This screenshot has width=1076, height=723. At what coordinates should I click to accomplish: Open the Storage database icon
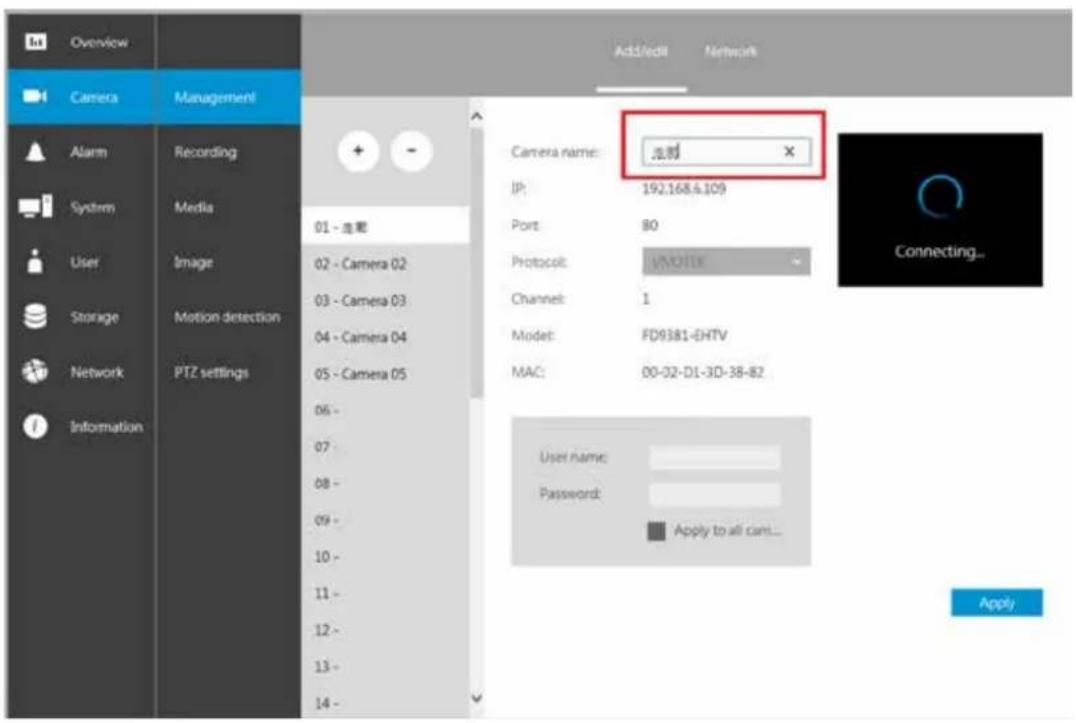coord(35,316)
